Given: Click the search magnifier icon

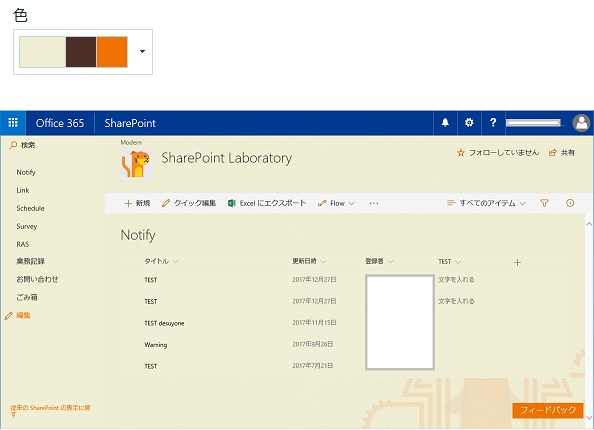Looking at the screenshot, I should (13, 145).
